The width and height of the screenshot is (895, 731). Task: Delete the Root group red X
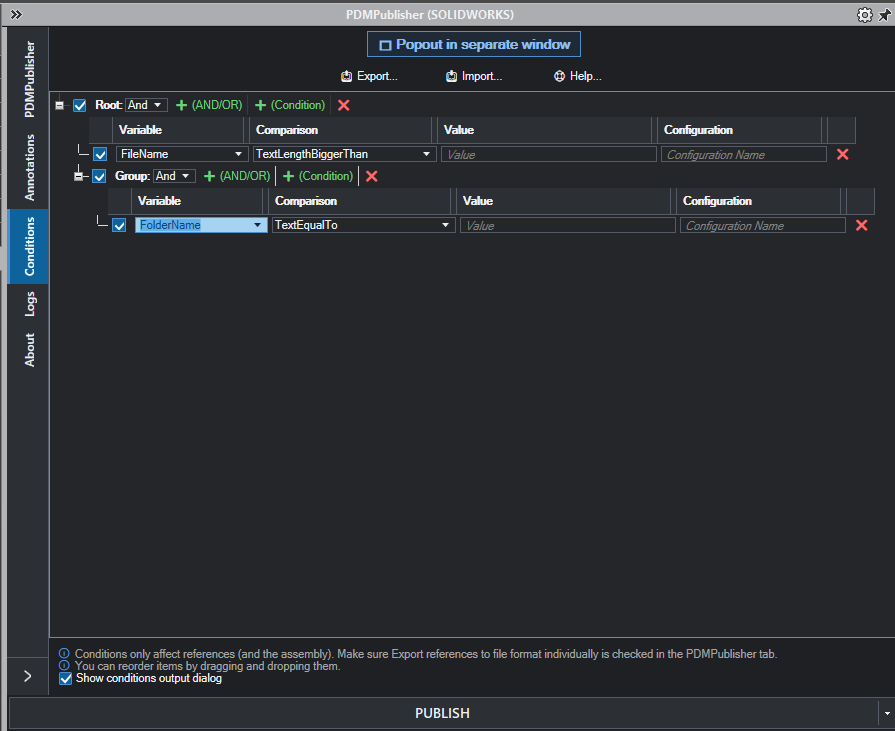coord(344,105)
